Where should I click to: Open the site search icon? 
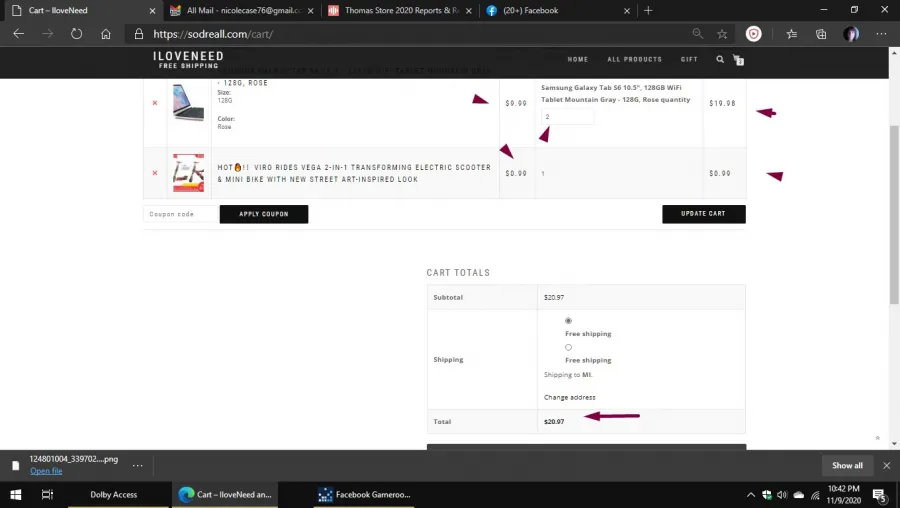coord(720,59)
